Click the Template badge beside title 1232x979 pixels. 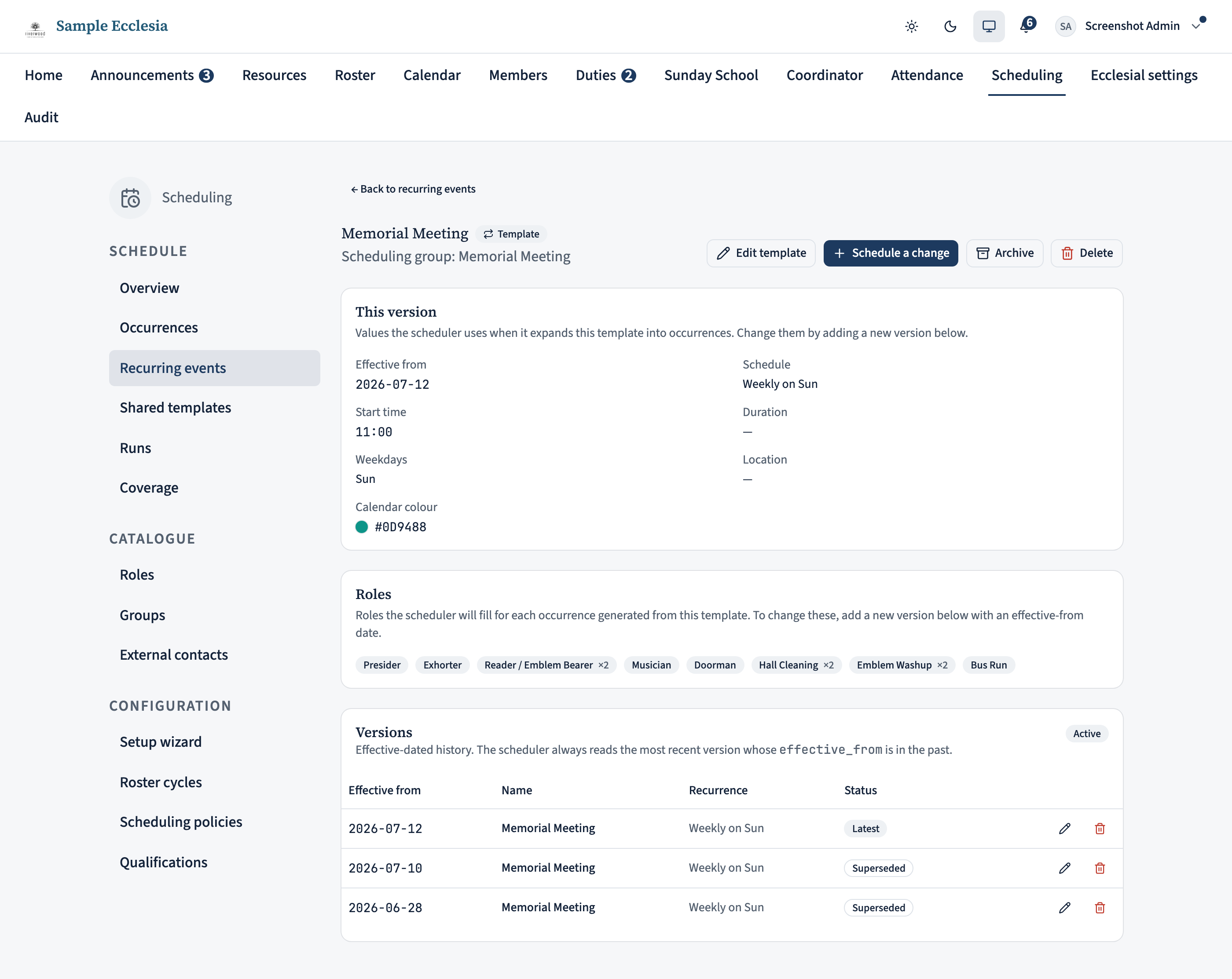tap(511, 234)
